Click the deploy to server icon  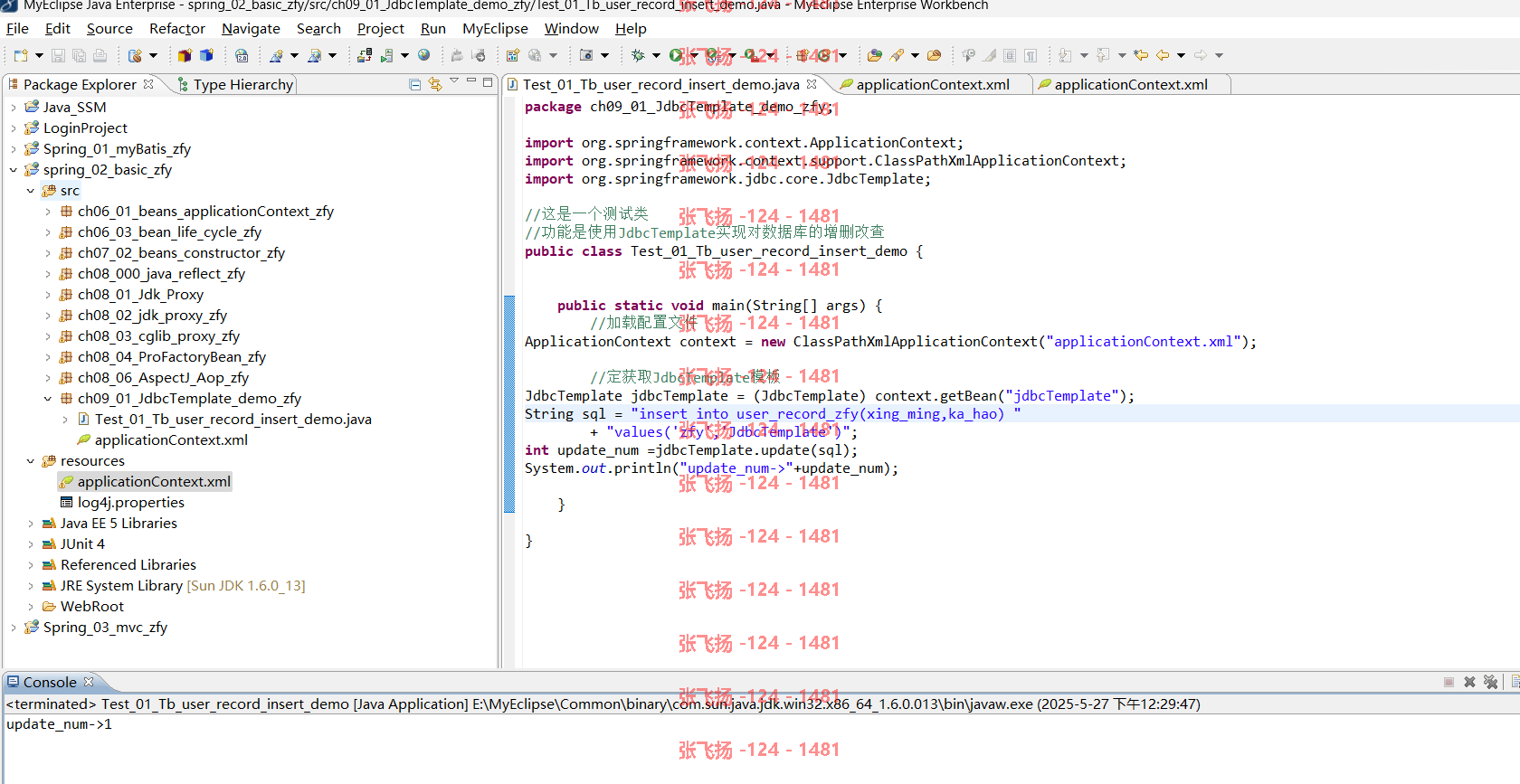click(365, 55)
